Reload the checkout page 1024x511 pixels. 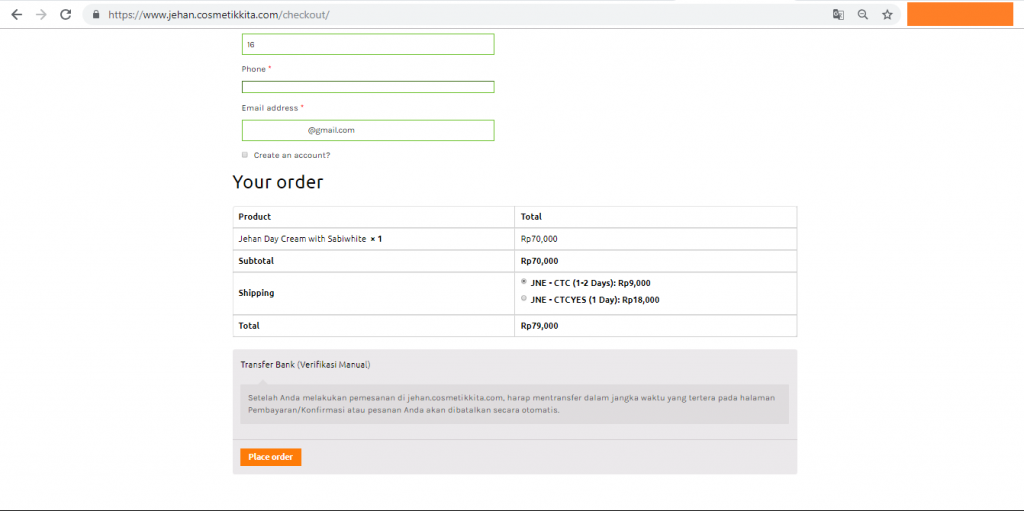pyautogui.click(x=65, y=14)
